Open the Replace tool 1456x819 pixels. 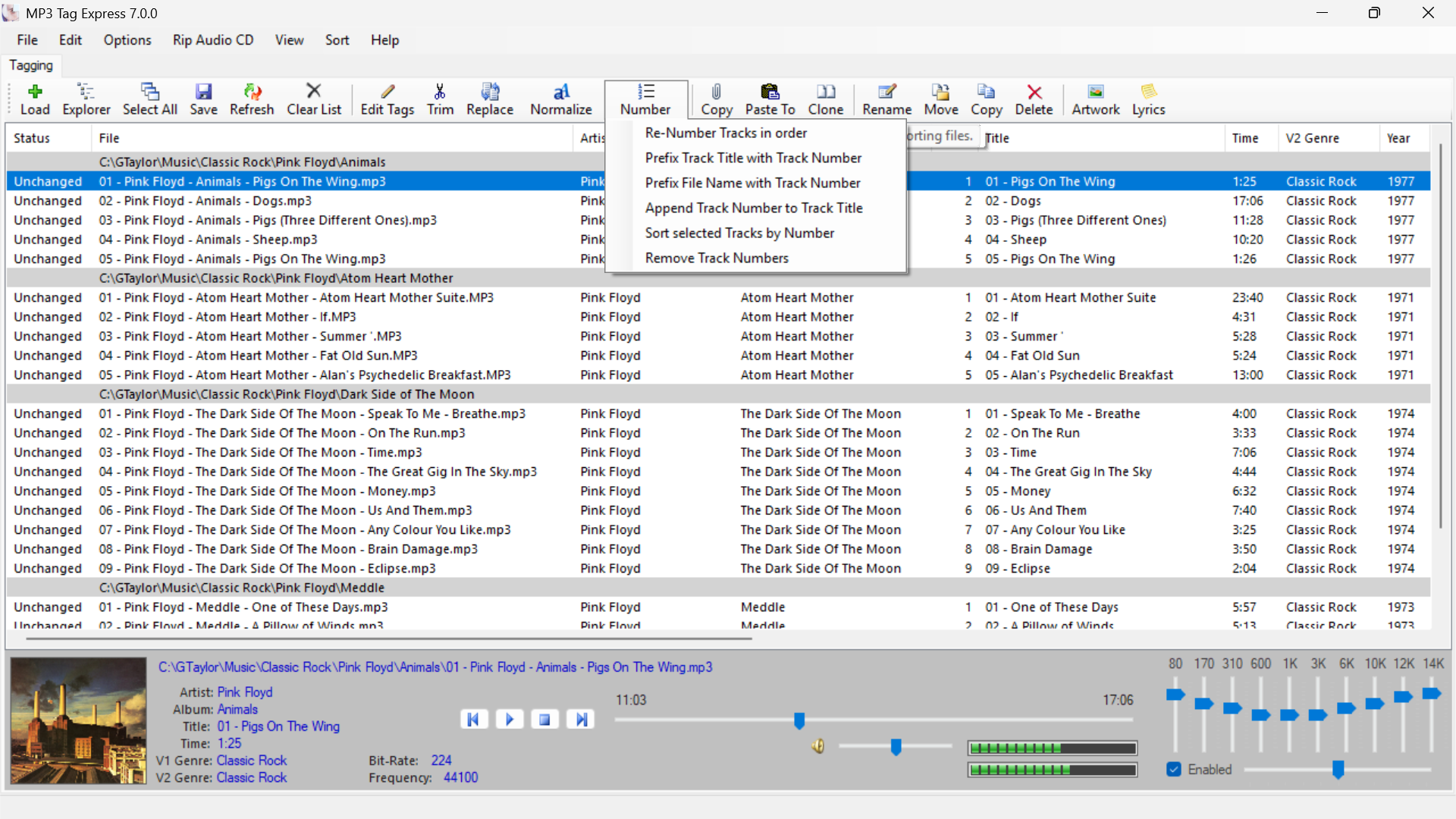[490, 99]
